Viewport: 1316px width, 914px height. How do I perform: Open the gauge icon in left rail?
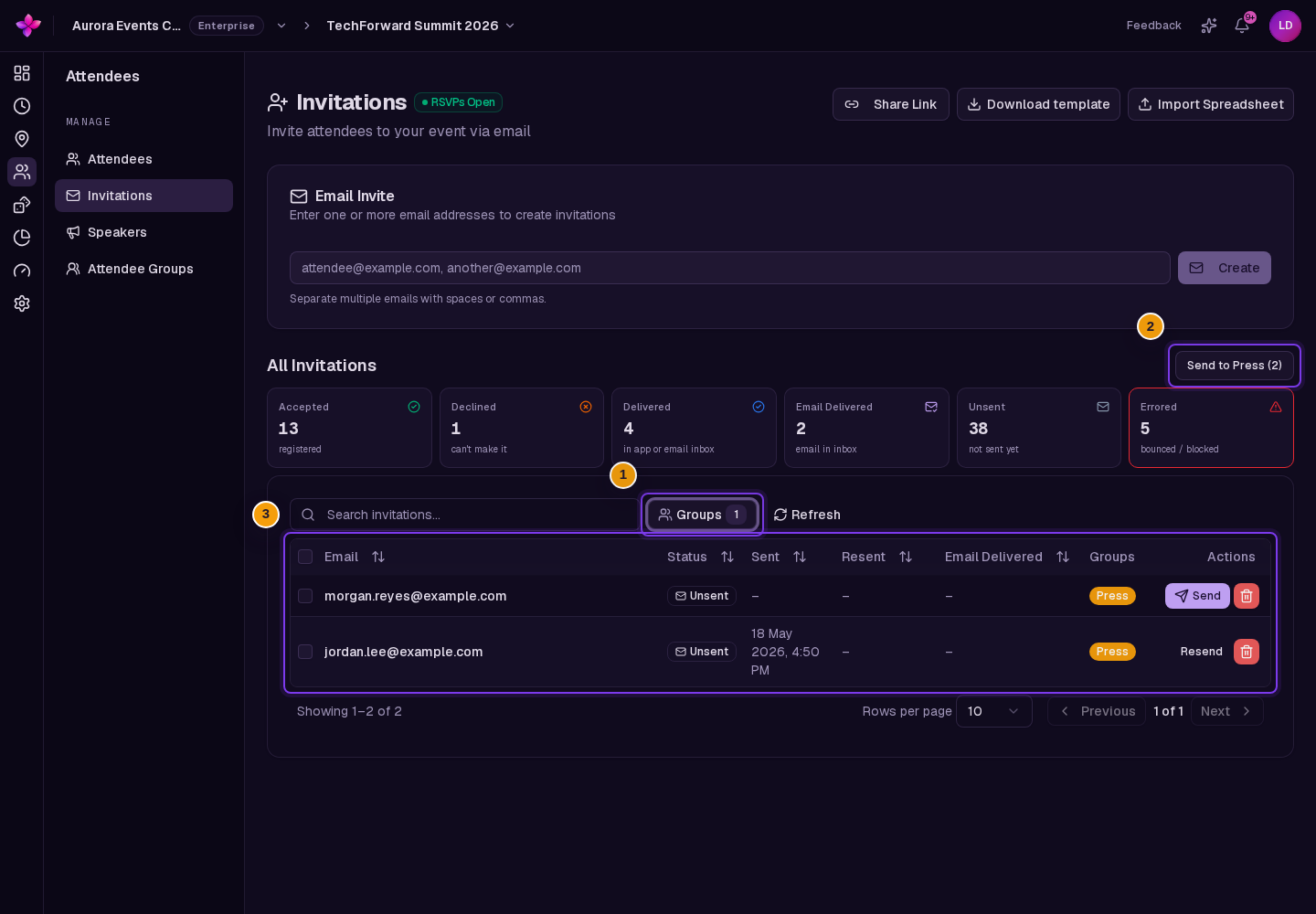point(22,271)
